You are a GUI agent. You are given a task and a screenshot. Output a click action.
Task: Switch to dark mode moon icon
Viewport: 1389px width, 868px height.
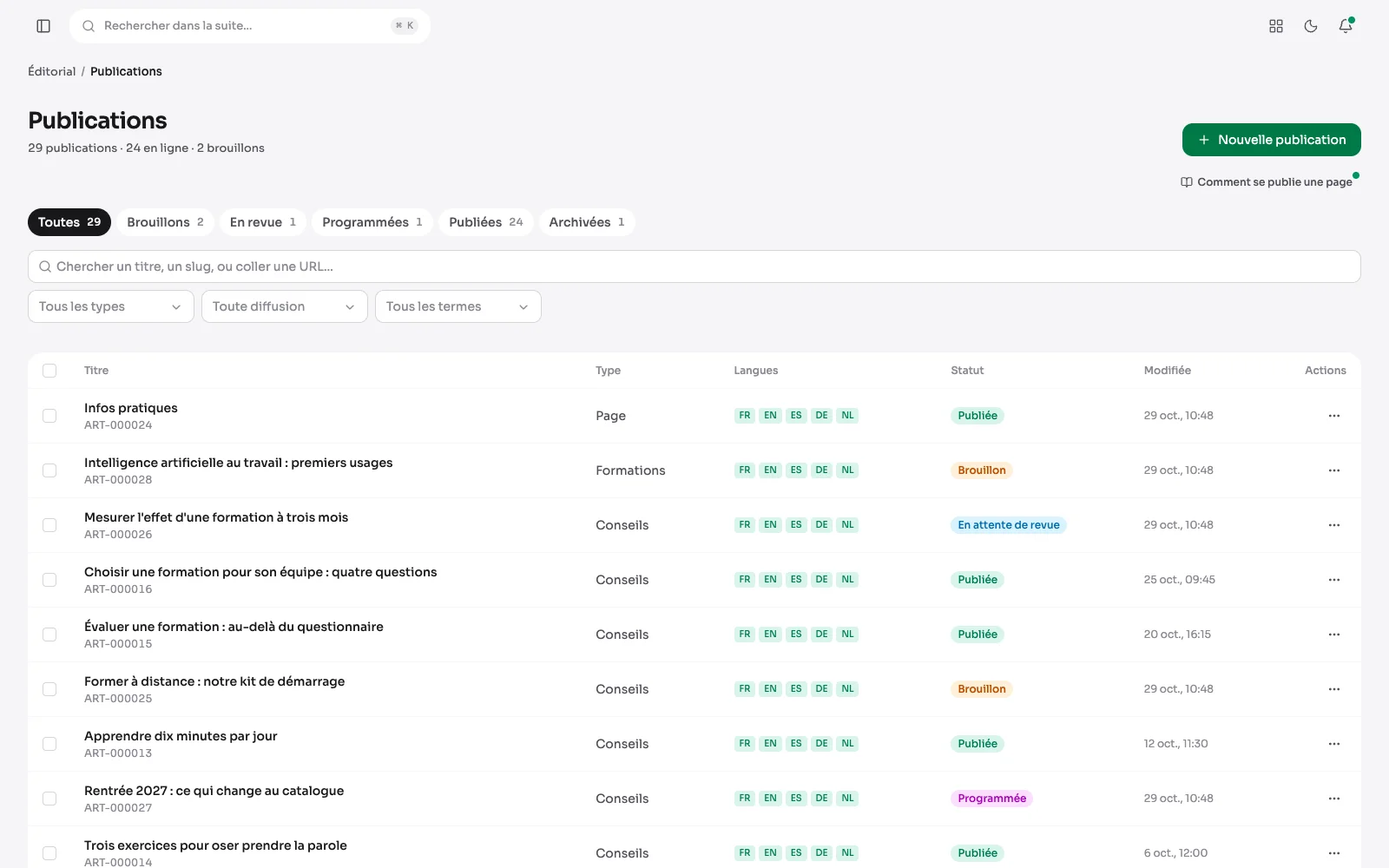[1311, 26]
